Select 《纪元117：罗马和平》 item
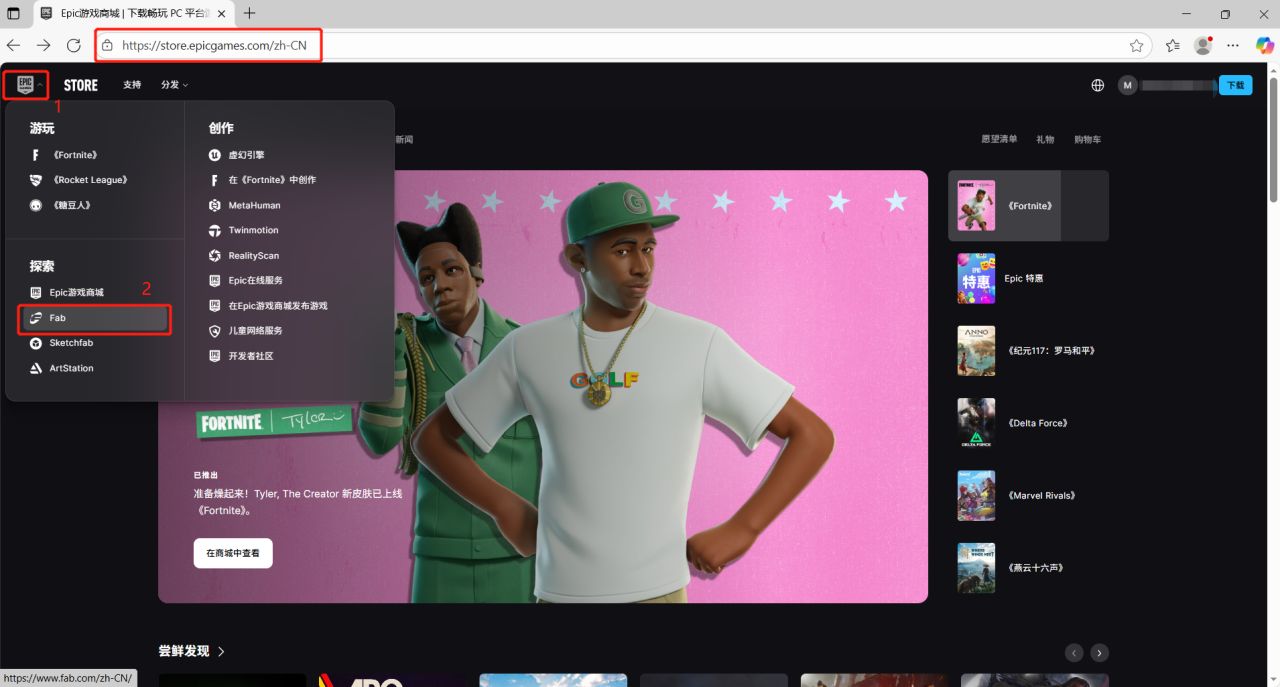The image size is (1280, 687). coord(1028,351)
